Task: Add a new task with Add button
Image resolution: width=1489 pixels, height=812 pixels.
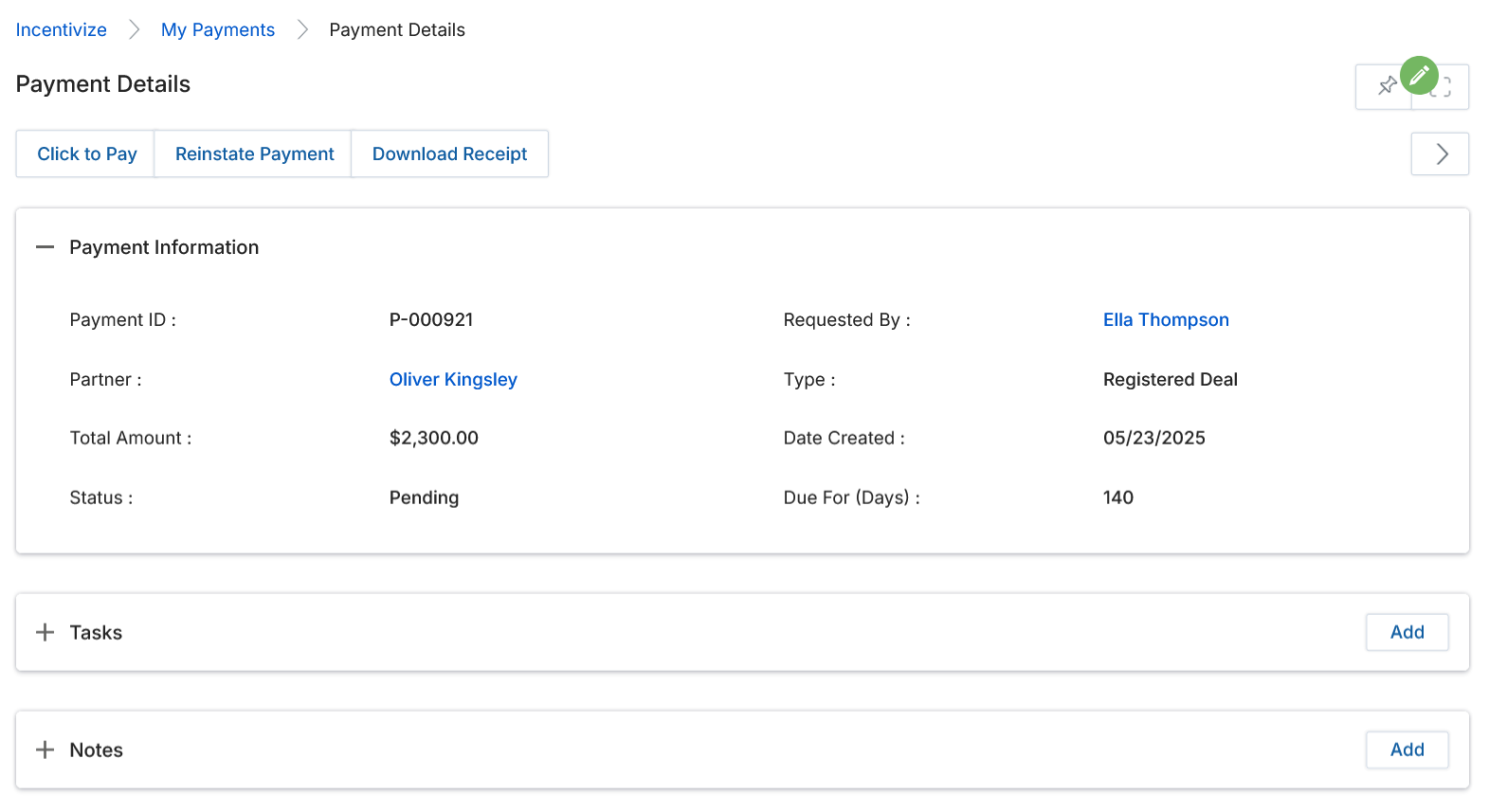Action: (1407, 632)
